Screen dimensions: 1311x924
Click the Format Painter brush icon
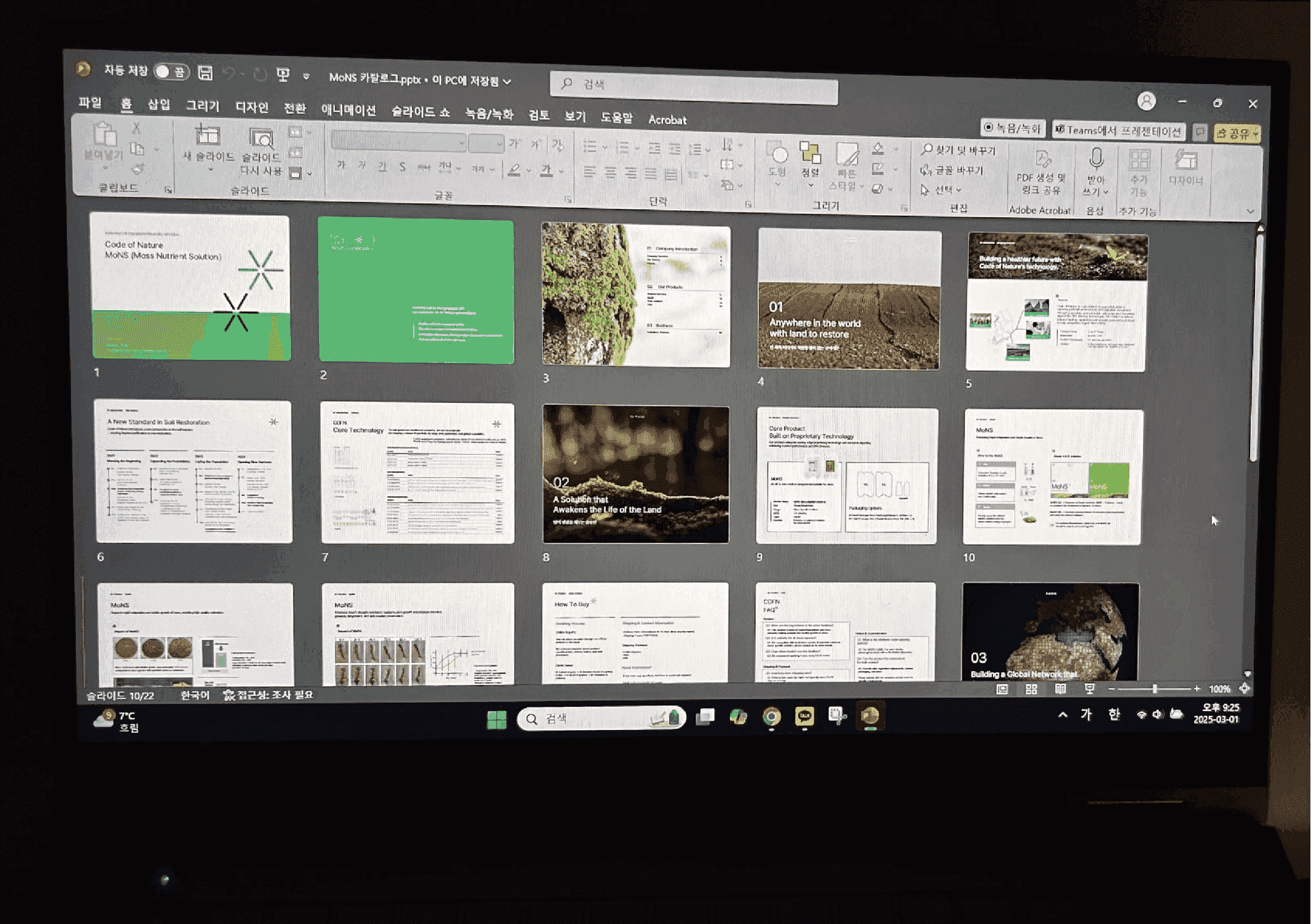137,168
